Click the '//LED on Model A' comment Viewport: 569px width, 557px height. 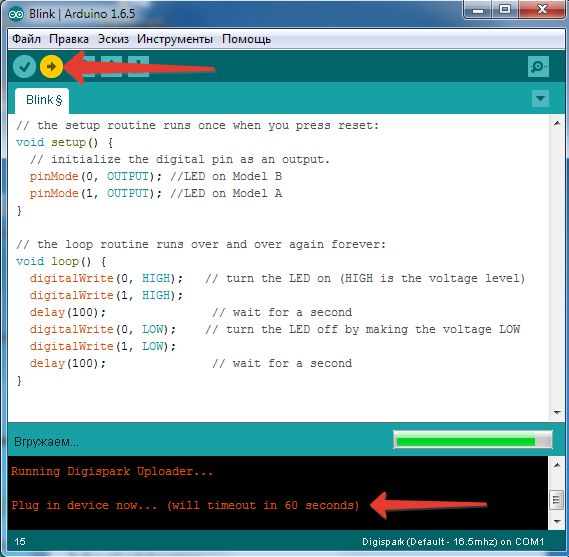226,193
